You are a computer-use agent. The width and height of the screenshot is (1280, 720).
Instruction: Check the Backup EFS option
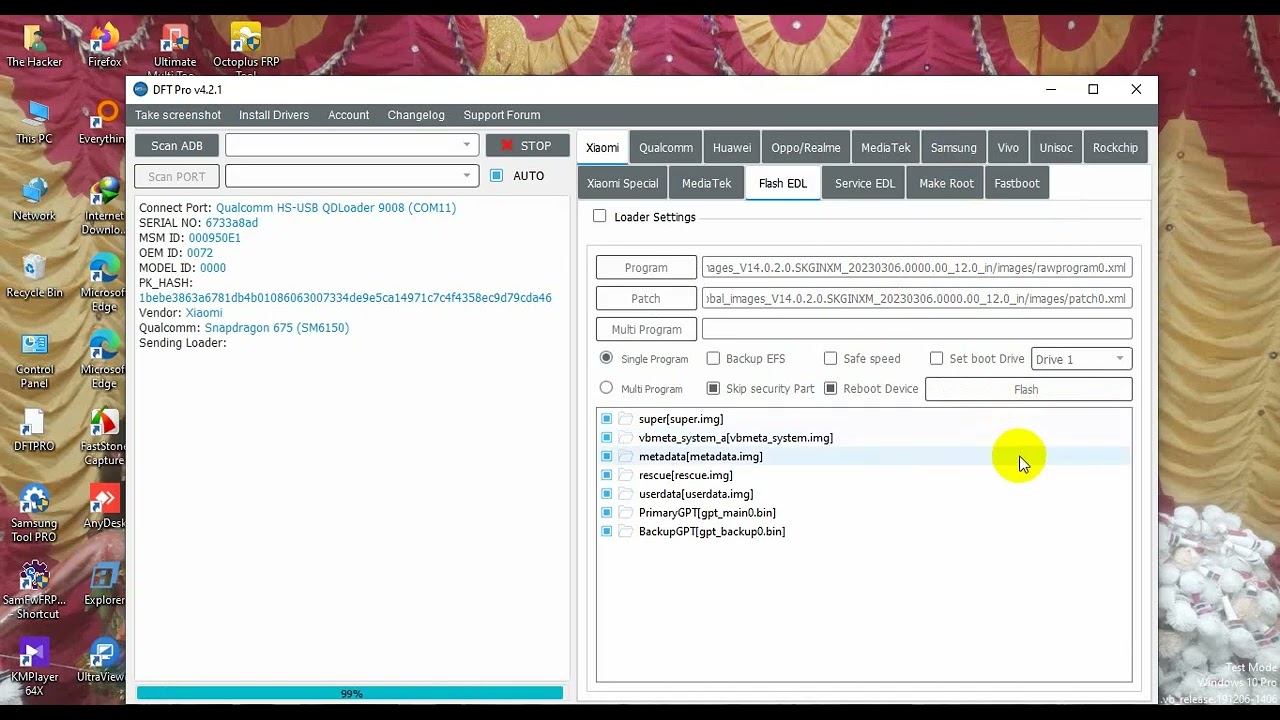point(713,358)
